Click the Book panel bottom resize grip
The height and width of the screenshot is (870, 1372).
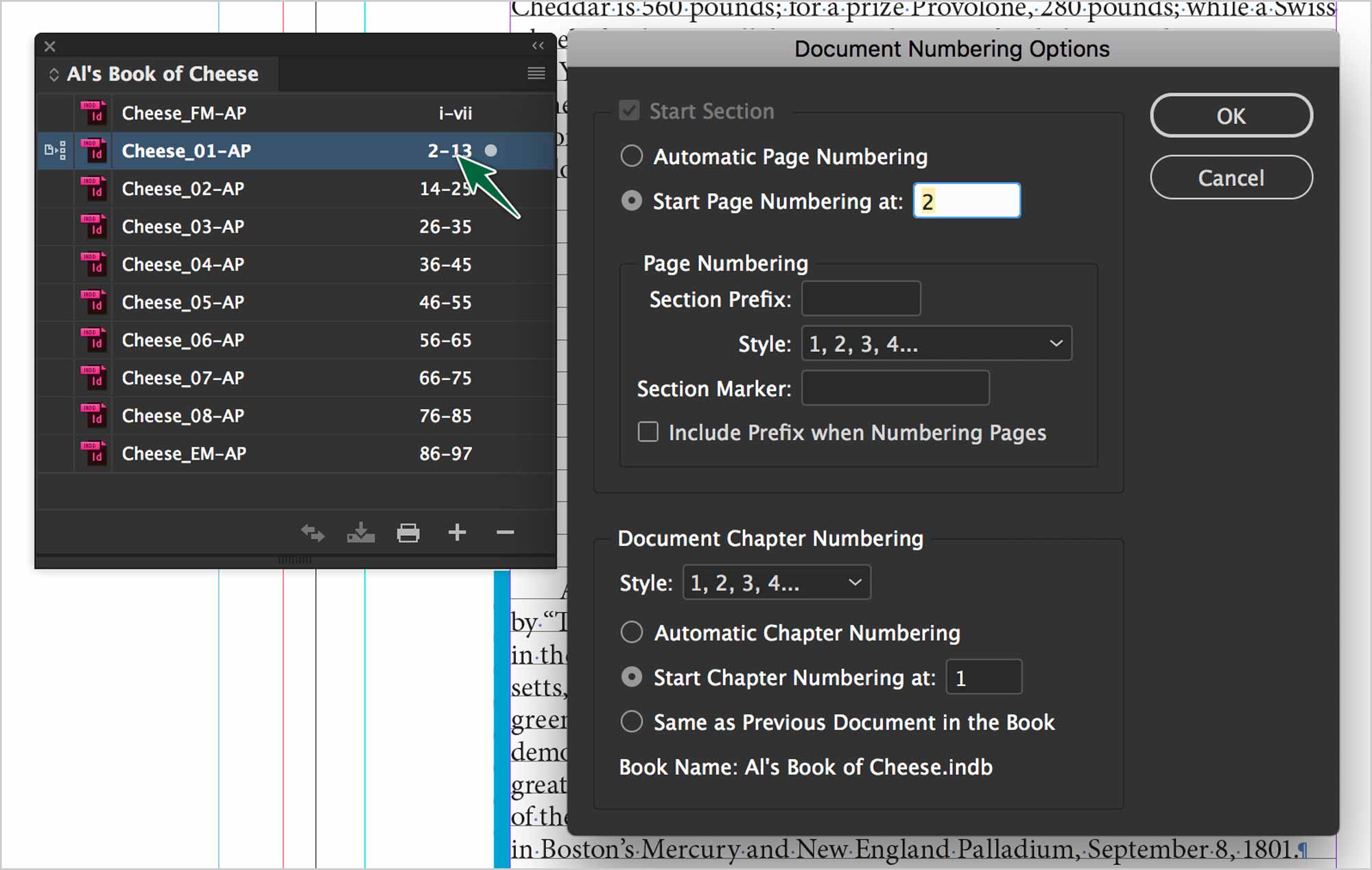pos(295,561)
